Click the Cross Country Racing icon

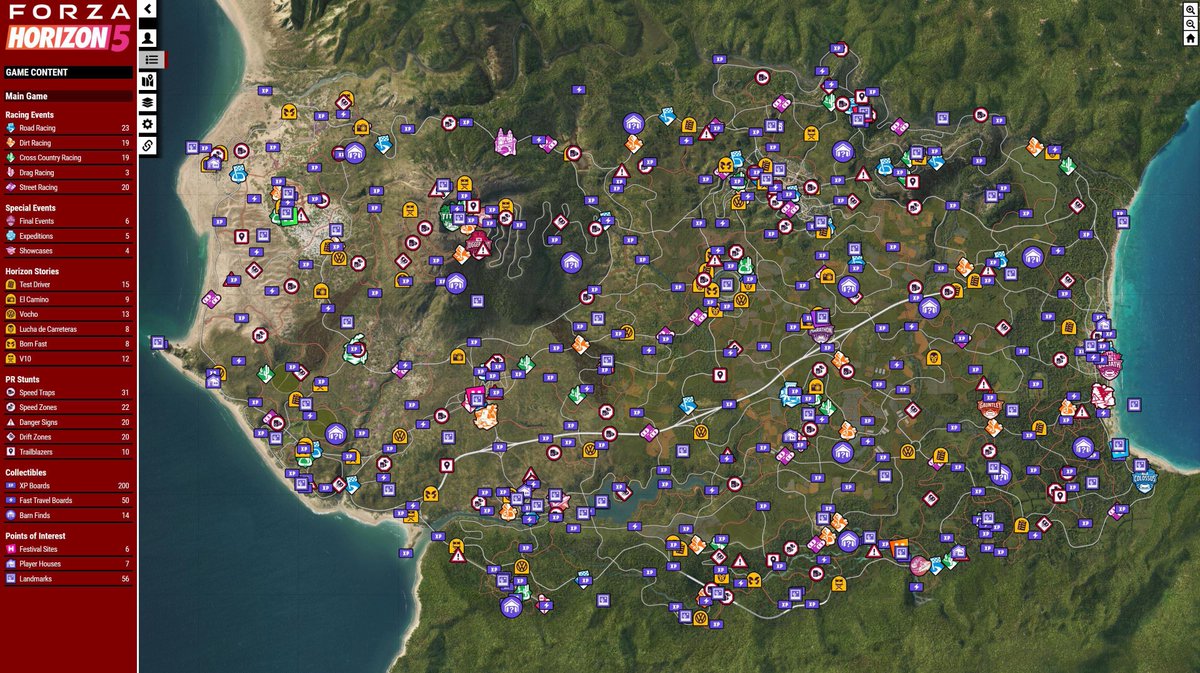[11, 158]
